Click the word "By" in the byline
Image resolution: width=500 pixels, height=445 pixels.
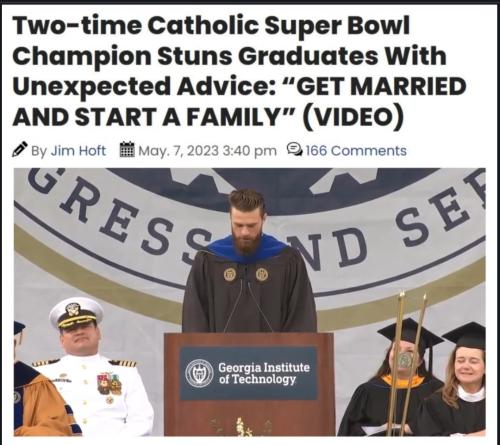39,151
